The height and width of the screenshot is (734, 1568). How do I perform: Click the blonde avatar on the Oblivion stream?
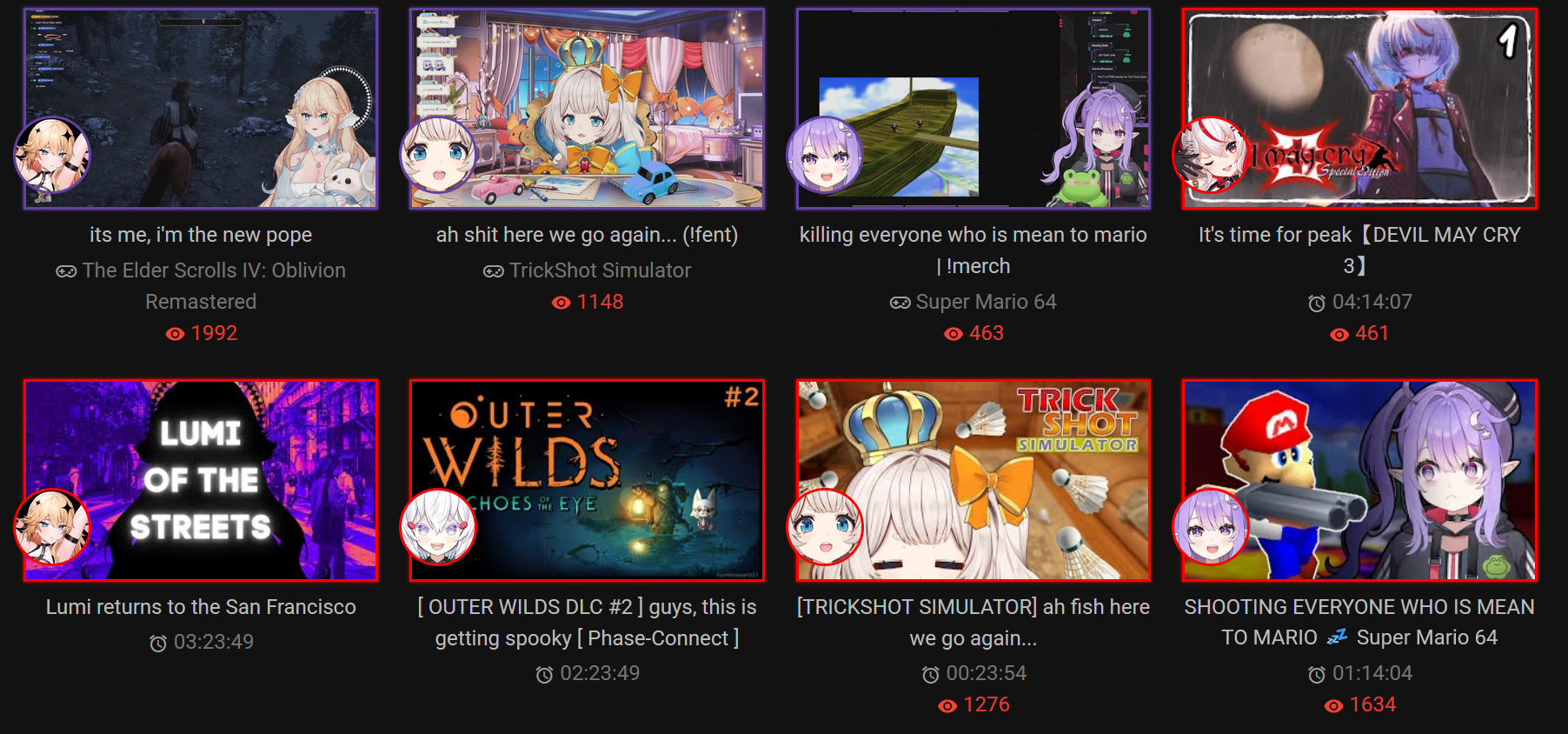click(x=52, y=155)
